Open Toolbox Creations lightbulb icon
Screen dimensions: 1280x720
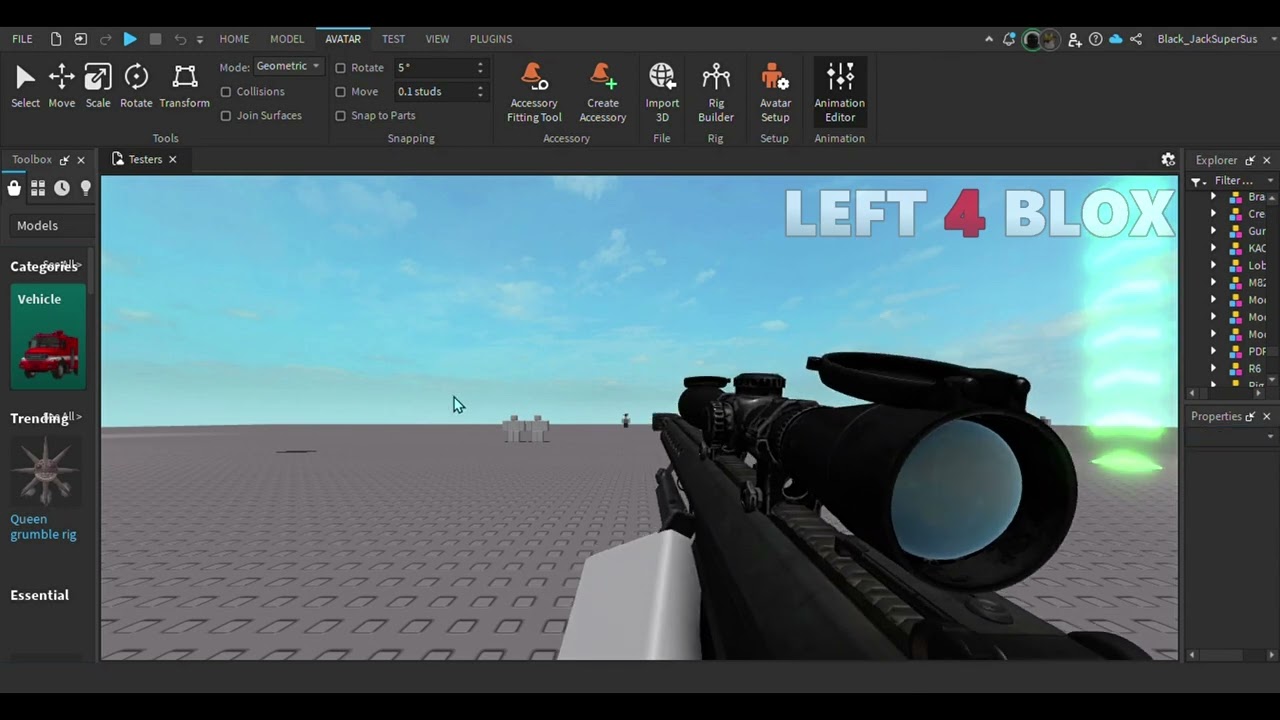point(86,188)
